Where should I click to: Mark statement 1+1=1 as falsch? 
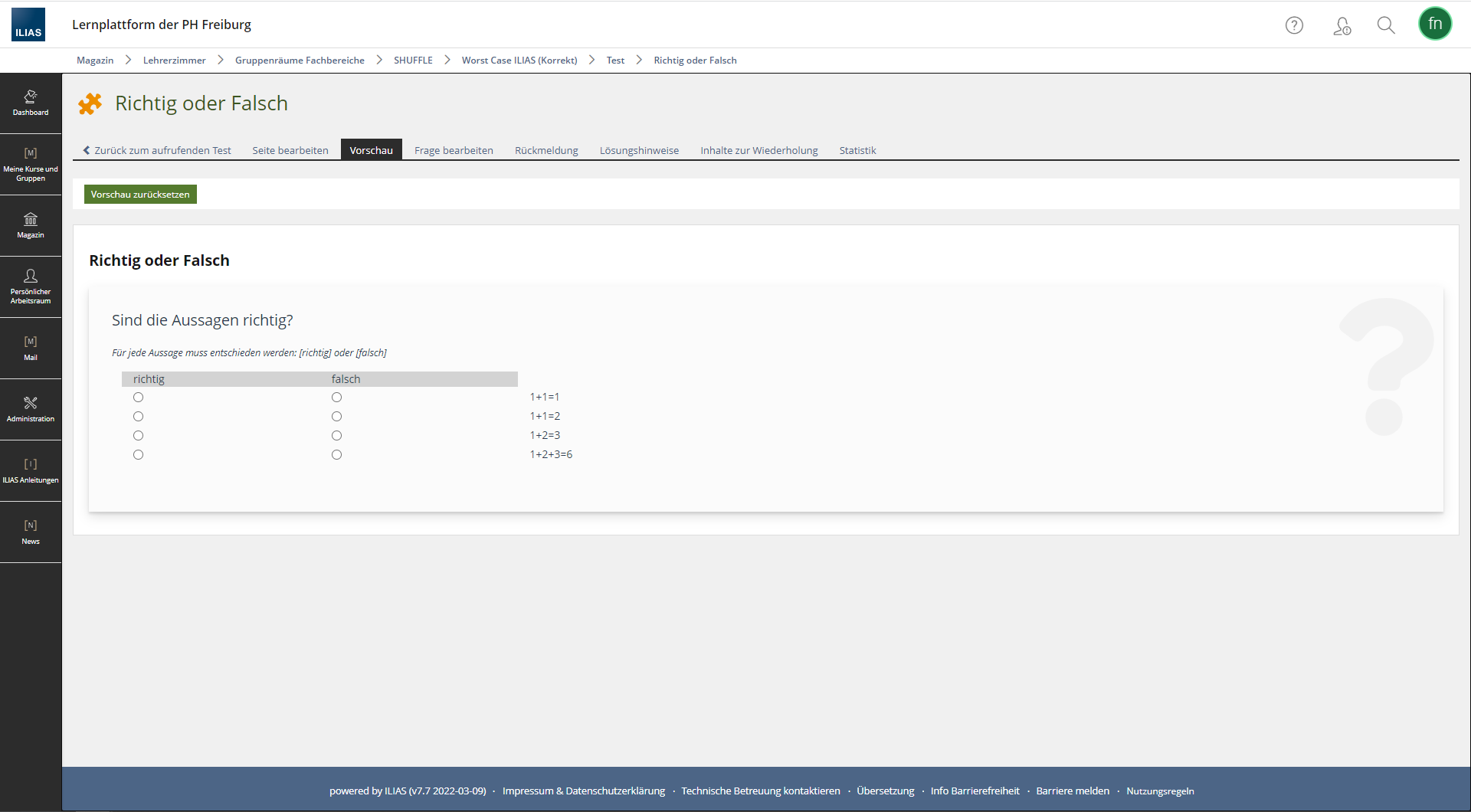336,397
